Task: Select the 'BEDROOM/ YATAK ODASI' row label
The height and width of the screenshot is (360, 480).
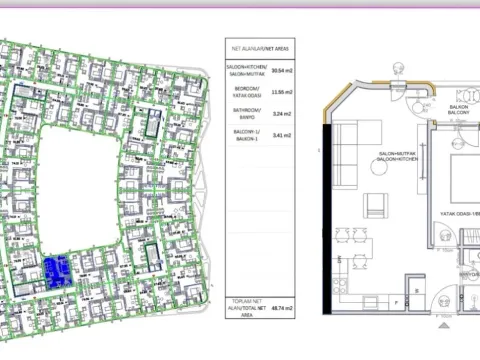Action: [x=247, y=92]
